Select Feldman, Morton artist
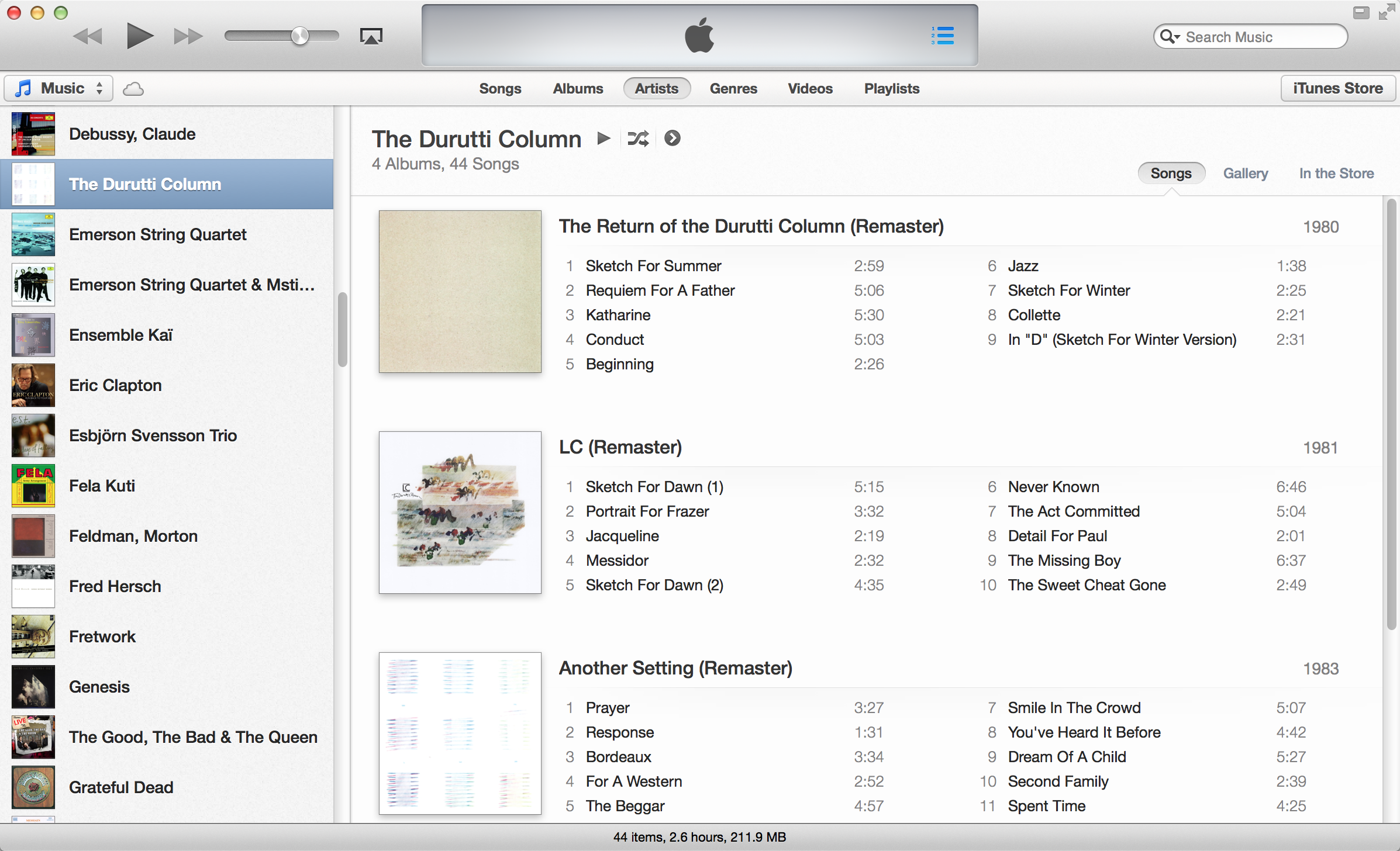1400x851 pixels. click(x=167, y=536)
